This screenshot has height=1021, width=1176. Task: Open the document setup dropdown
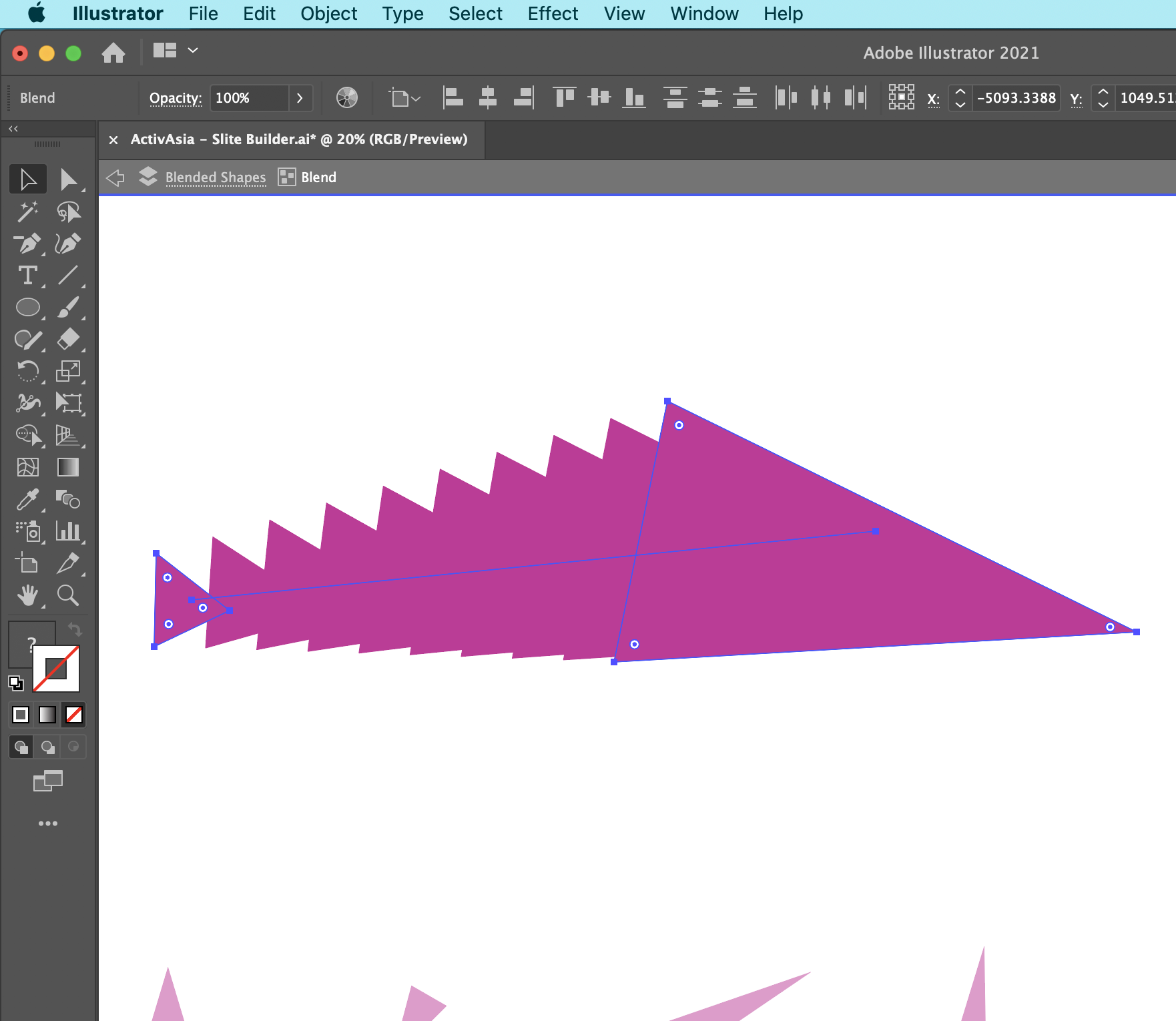coord(402,97)
